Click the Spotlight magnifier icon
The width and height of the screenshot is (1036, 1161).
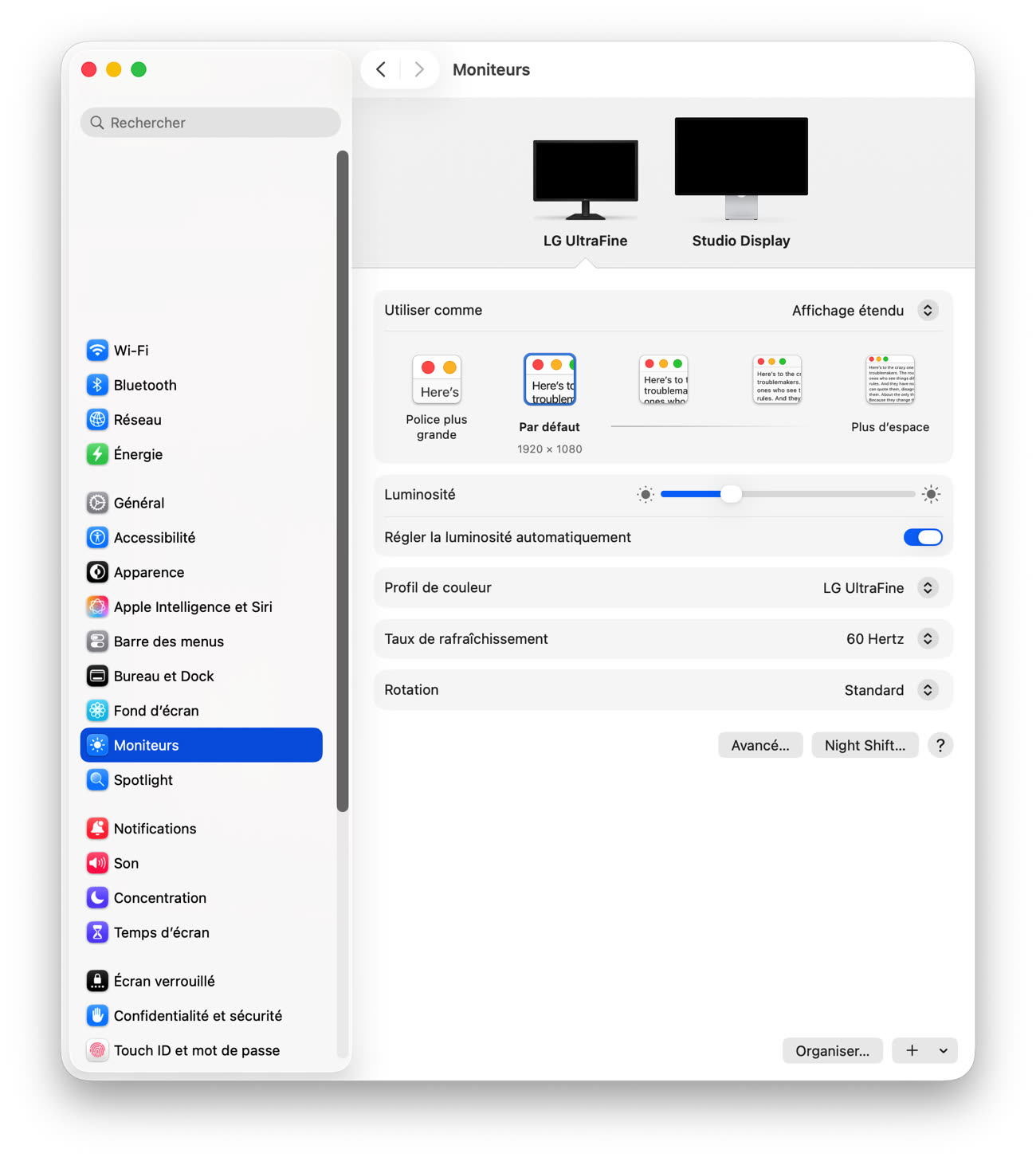97,780
